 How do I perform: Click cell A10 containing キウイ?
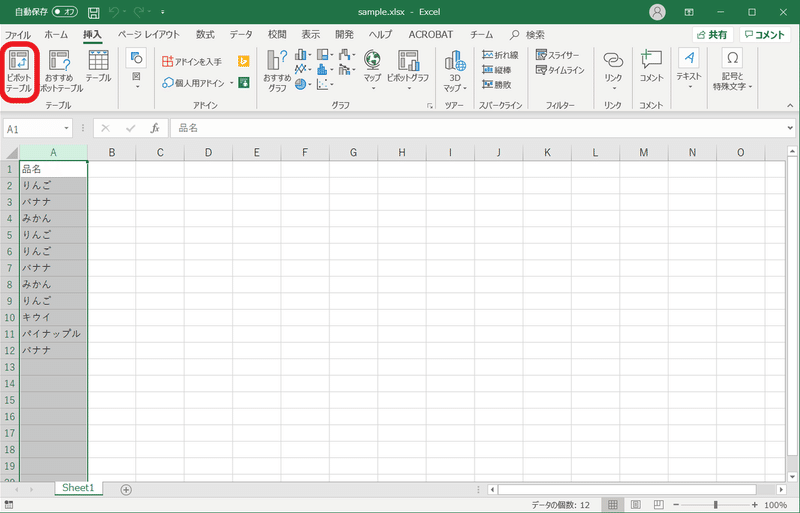point(53,317)
